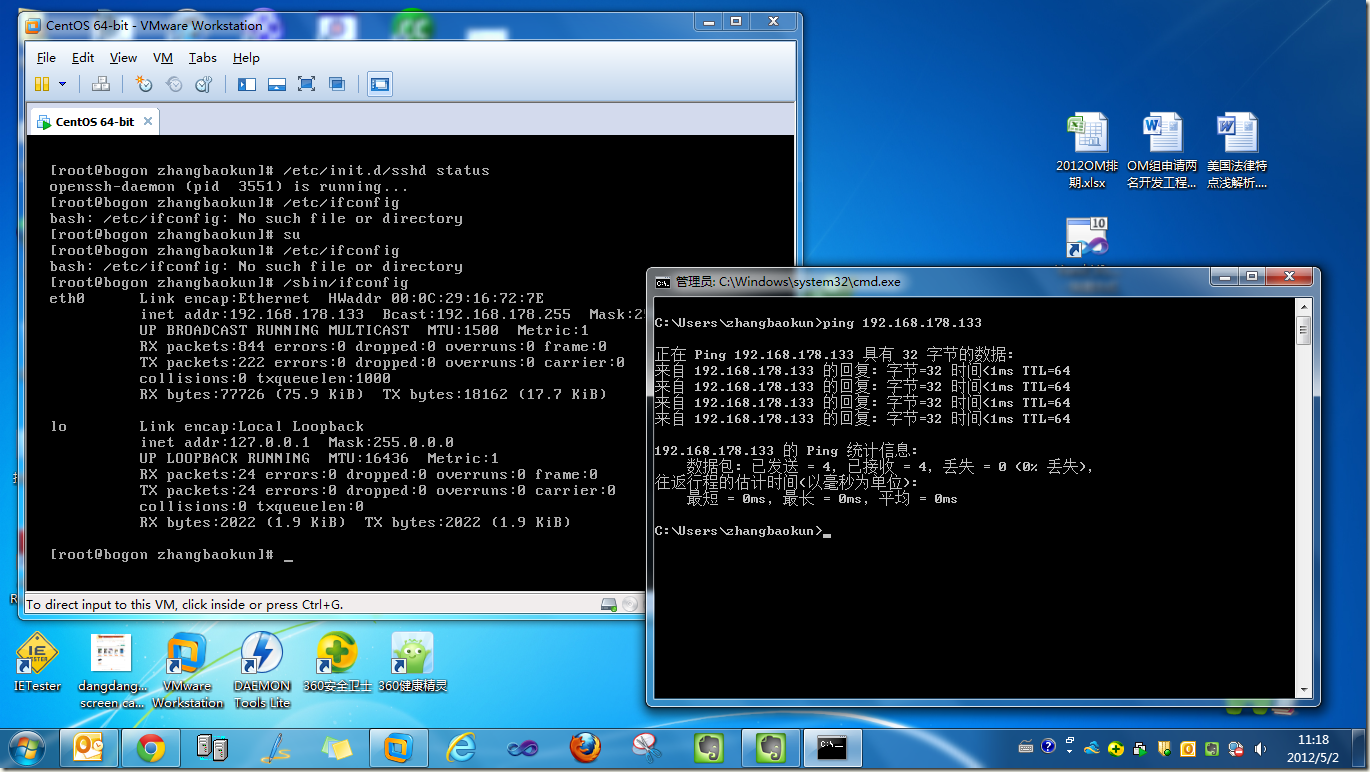Image resolution: width=1370 pixels, height=772 pixels.
Task: Click the cmd window vertical scroll thumb
Action: tap(1303, 333)
